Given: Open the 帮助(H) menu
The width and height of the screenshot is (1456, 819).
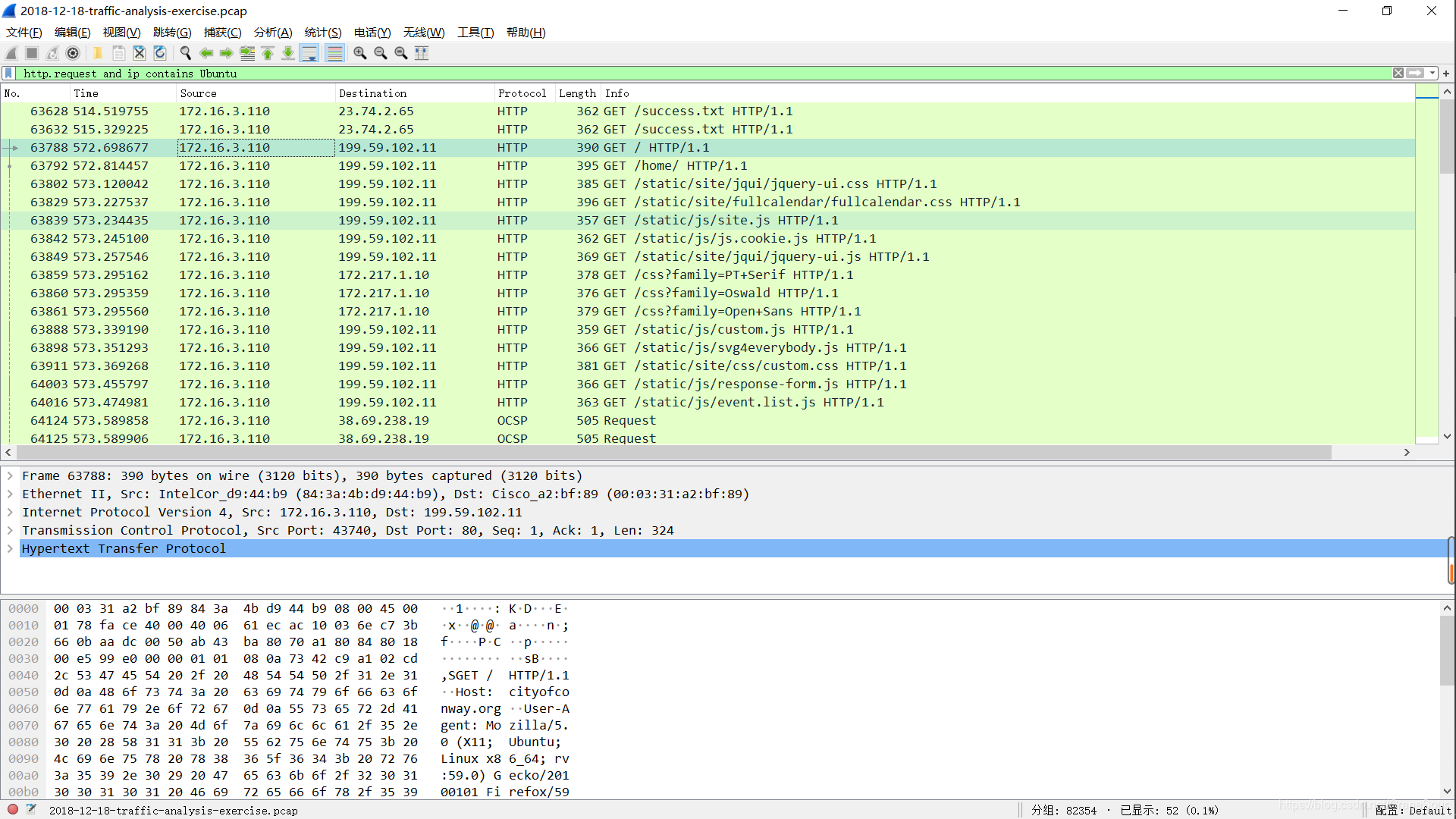Looking at the screenshot, I should click(x=526, y=33).
